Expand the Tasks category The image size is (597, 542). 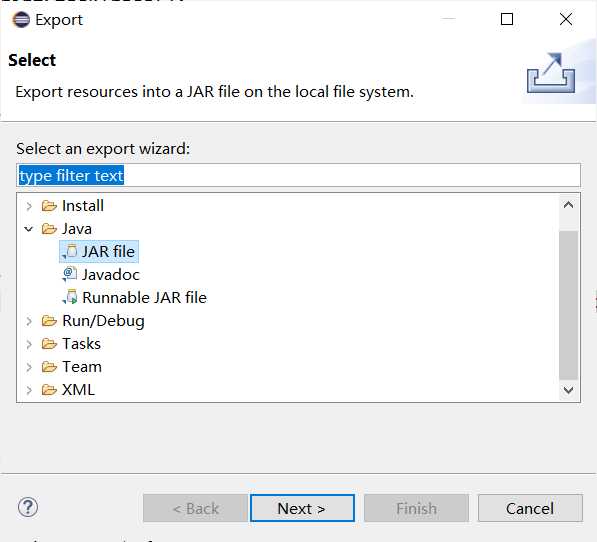point(29,344)
